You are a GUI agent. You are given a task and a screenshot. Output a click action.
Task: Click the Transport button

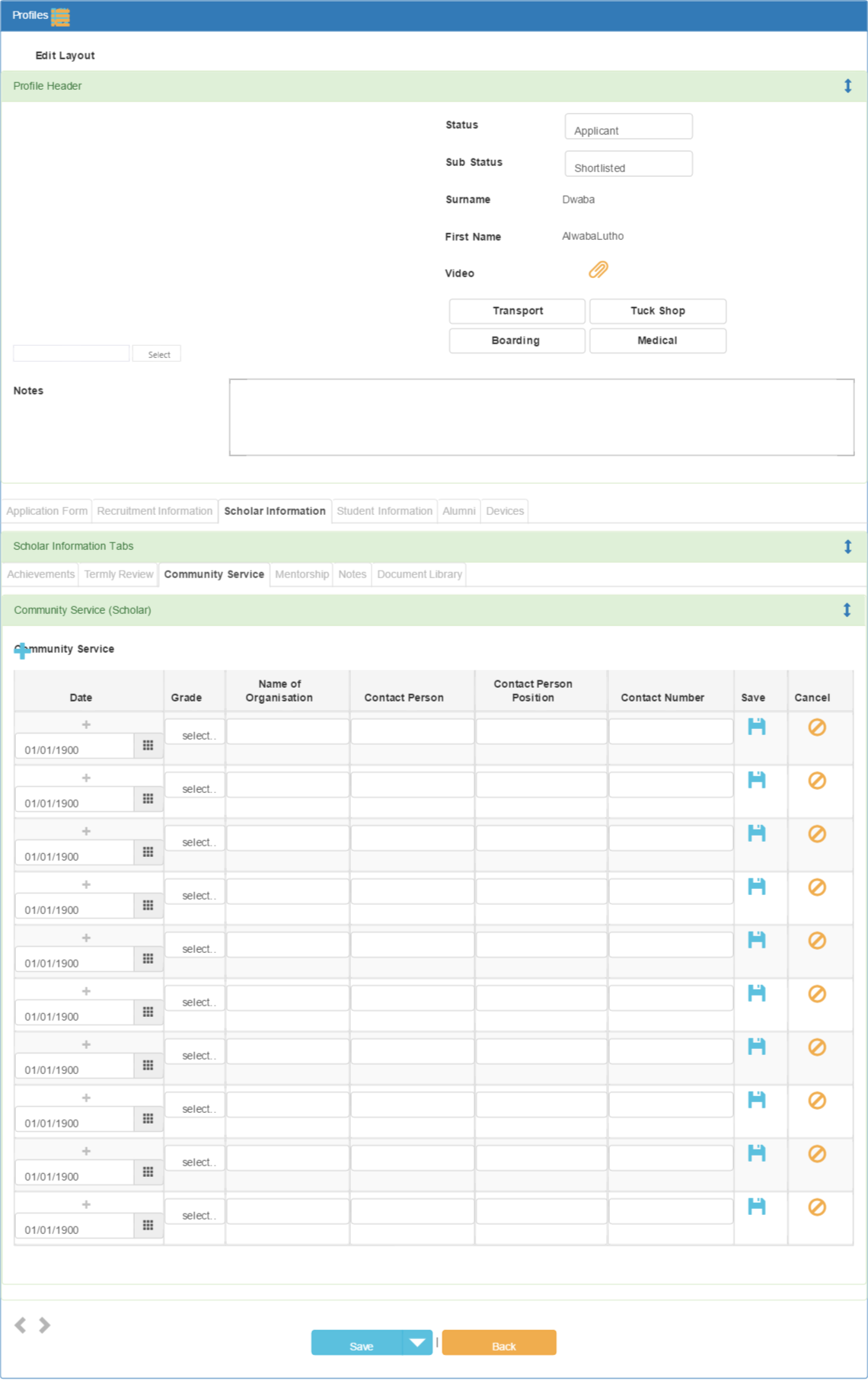518,311
